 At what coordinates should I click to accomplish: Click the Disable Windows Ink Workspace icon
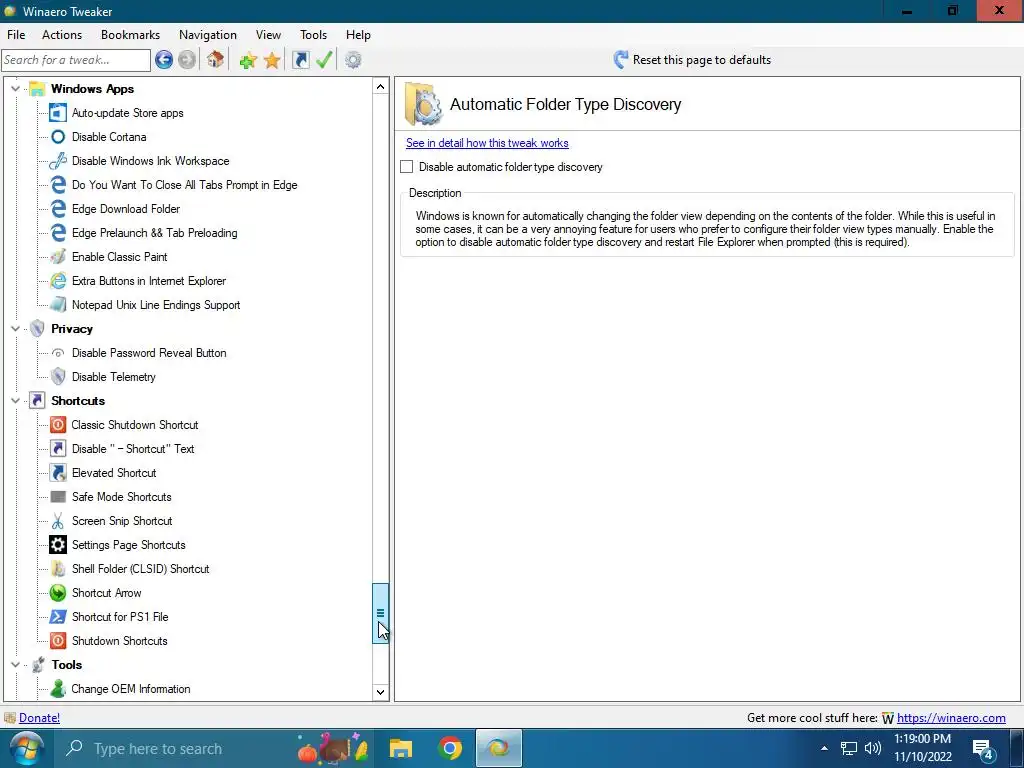[58, 161]
